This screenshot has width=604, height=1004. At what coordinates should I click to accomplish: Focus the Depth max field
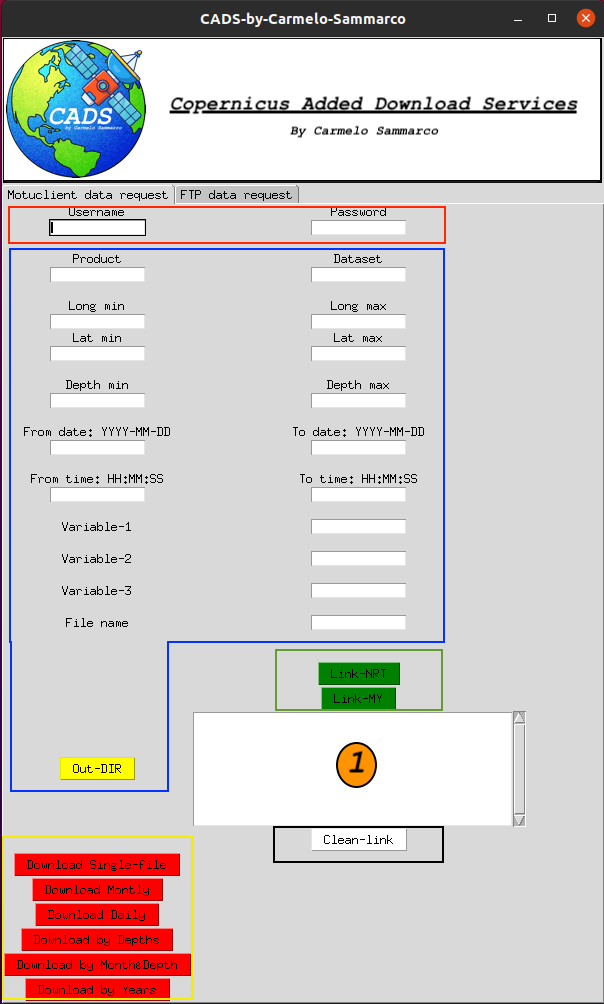click(358, 401)
